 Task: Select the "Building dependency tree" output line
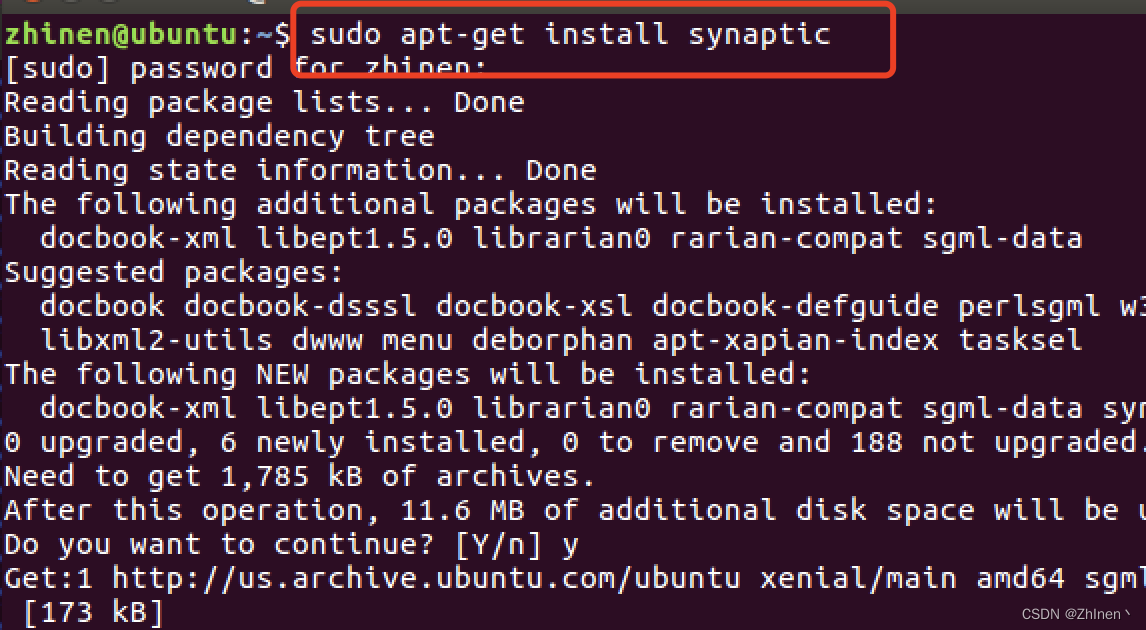point(219,137)
